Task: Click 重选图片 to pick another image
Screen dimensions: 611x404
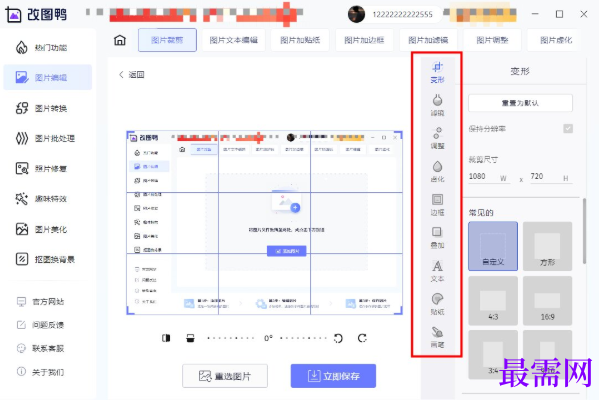Action: pos(225,376)
